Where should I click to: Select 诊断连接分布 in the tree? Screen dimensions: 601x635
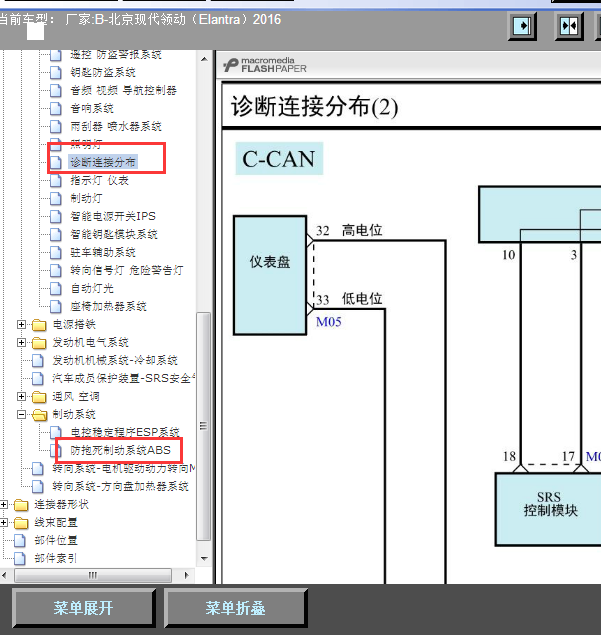click(103, 162)
